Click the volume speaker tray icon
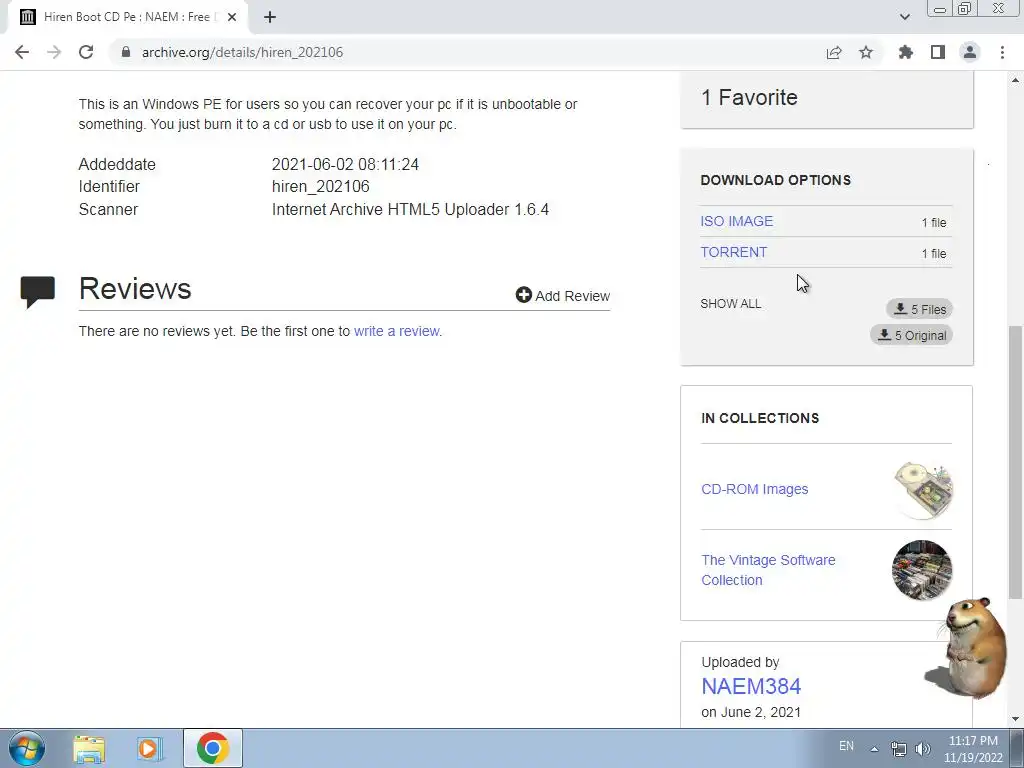Image resolution: width=1024 pixels, height=768 pixels. pyautogui.click(x=922, y=749)
